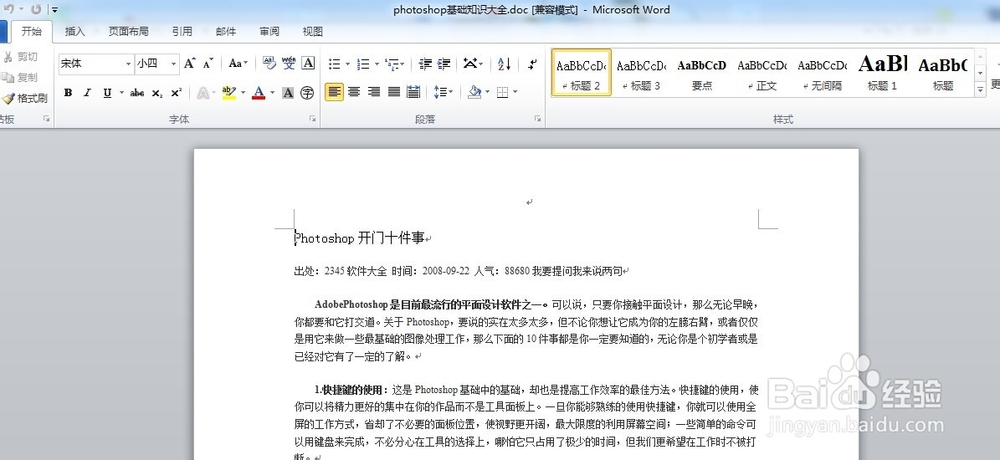Open the Change Case (Aa) dropdown
This screenshot has width=1000, height=460.
point(238,63)
